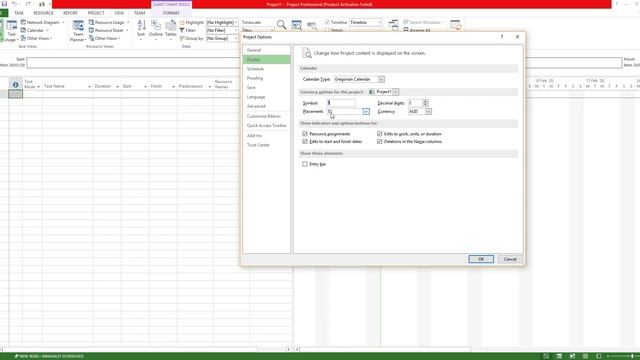Click the Undo icon

click(14, 4)
